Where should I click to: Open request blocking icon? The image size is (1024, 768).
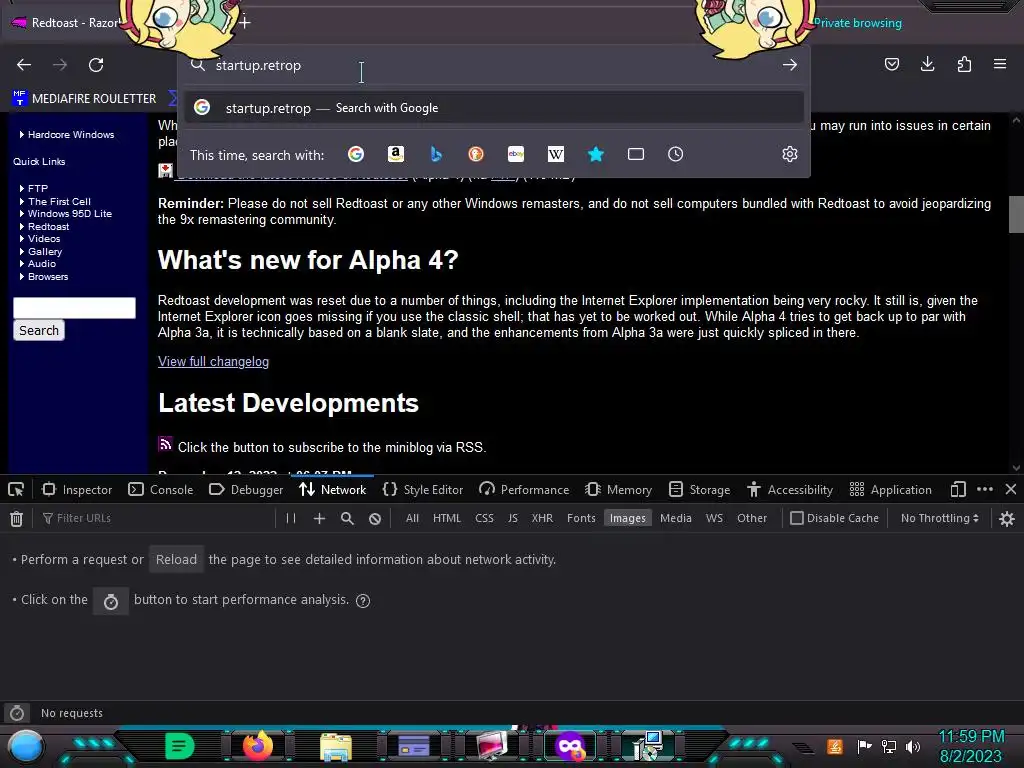click(x=375, y=519)
